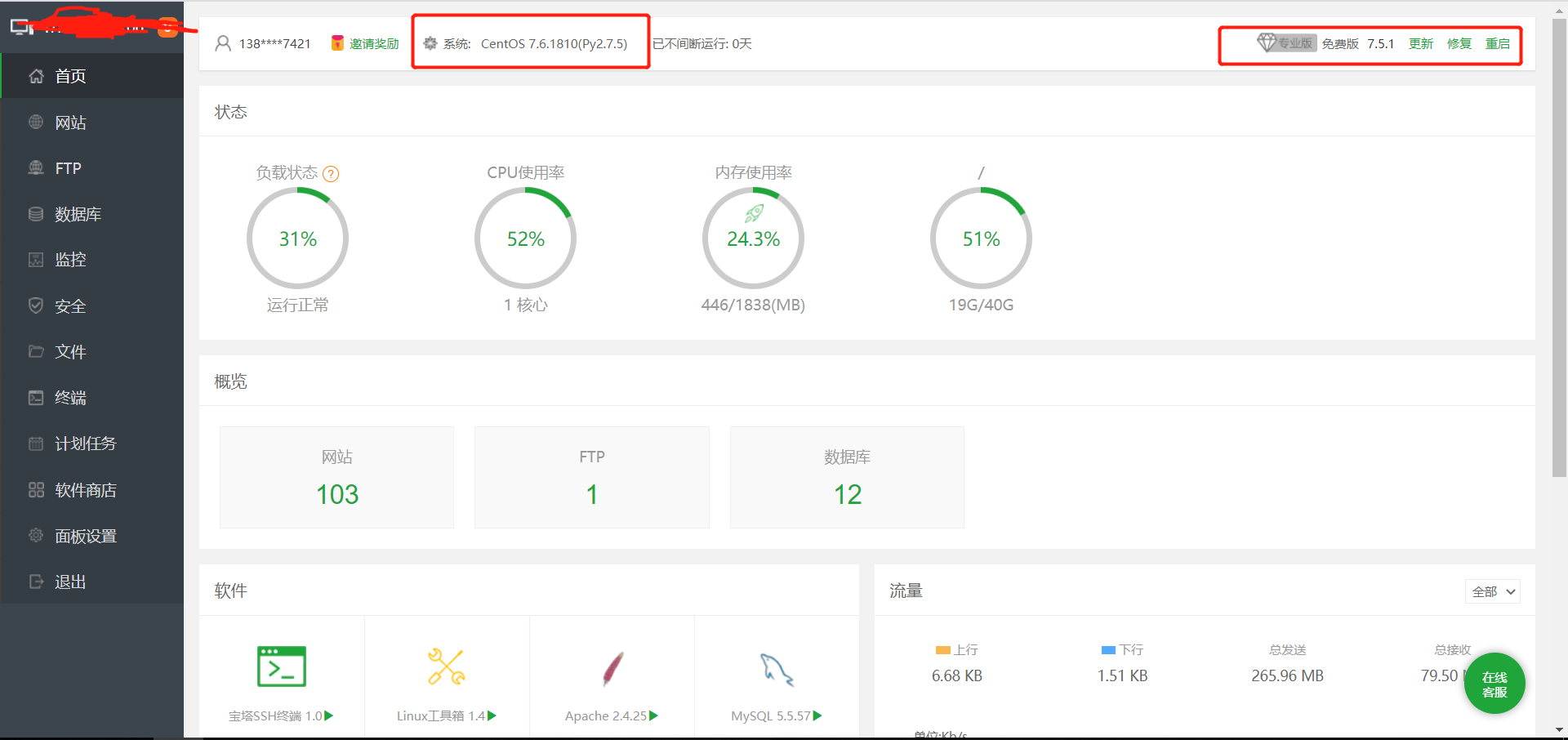The height and width of the screenshot is (740, 1568).
Task: Click the 446/1838(MB) memory text
Action: 753,305
